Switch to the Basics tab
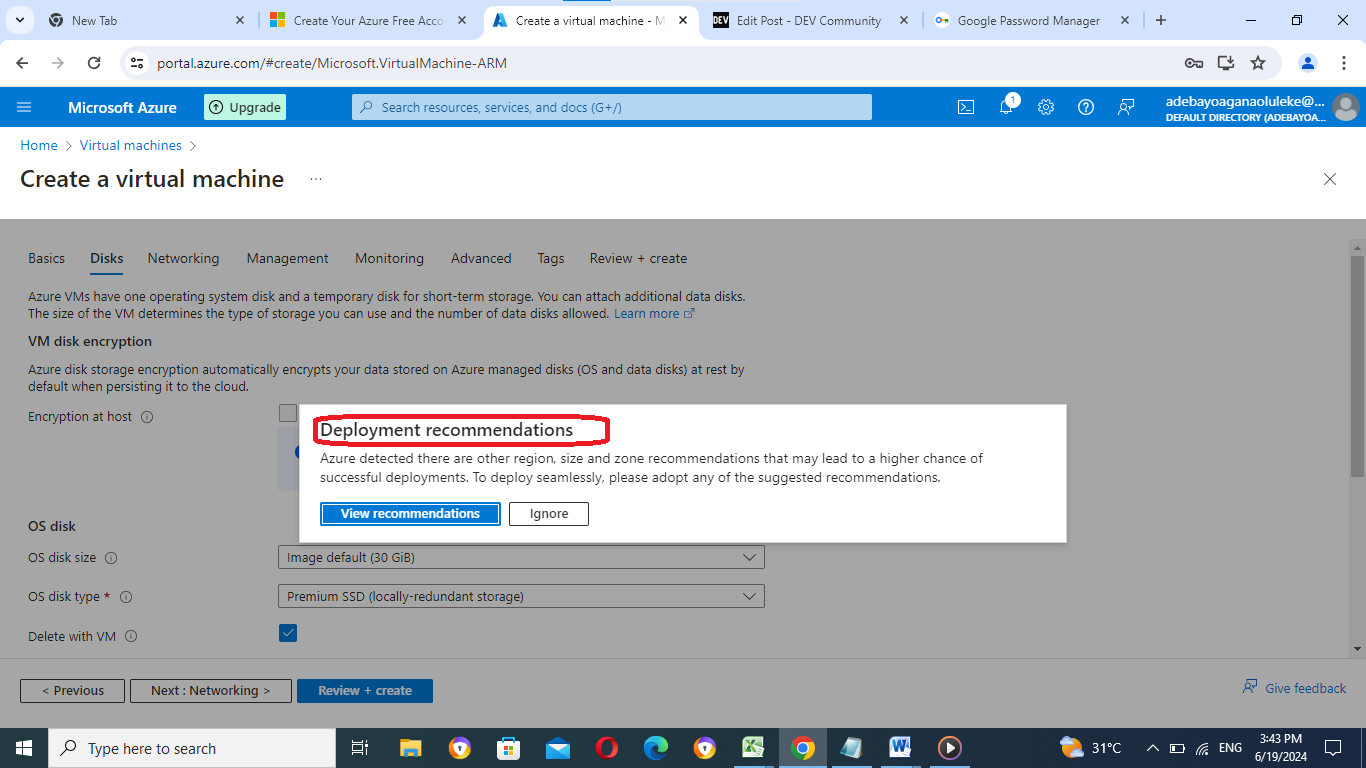The height and width of the screenshot is (768, 1366). coord(46,258)
